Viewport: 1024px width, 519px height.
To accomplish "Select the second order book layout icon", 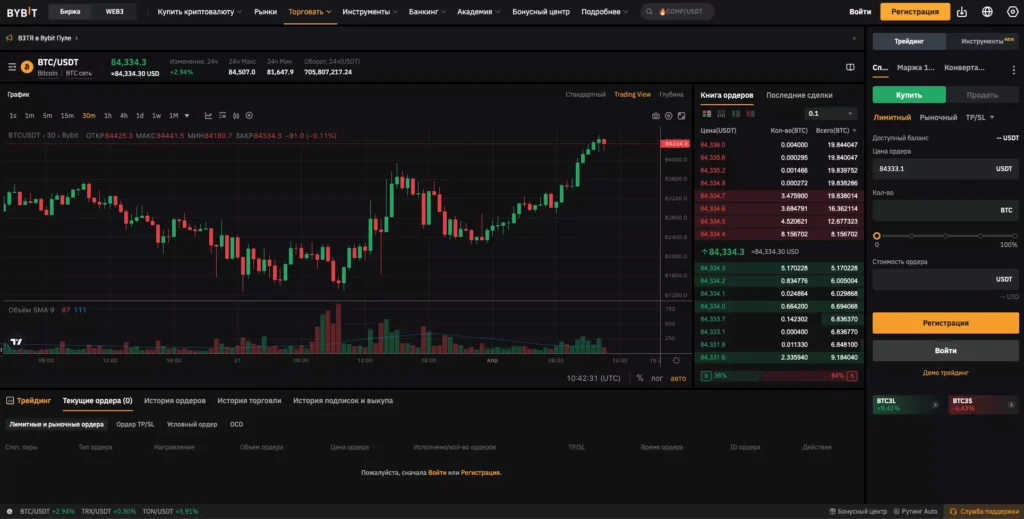I will pos(721,114).
